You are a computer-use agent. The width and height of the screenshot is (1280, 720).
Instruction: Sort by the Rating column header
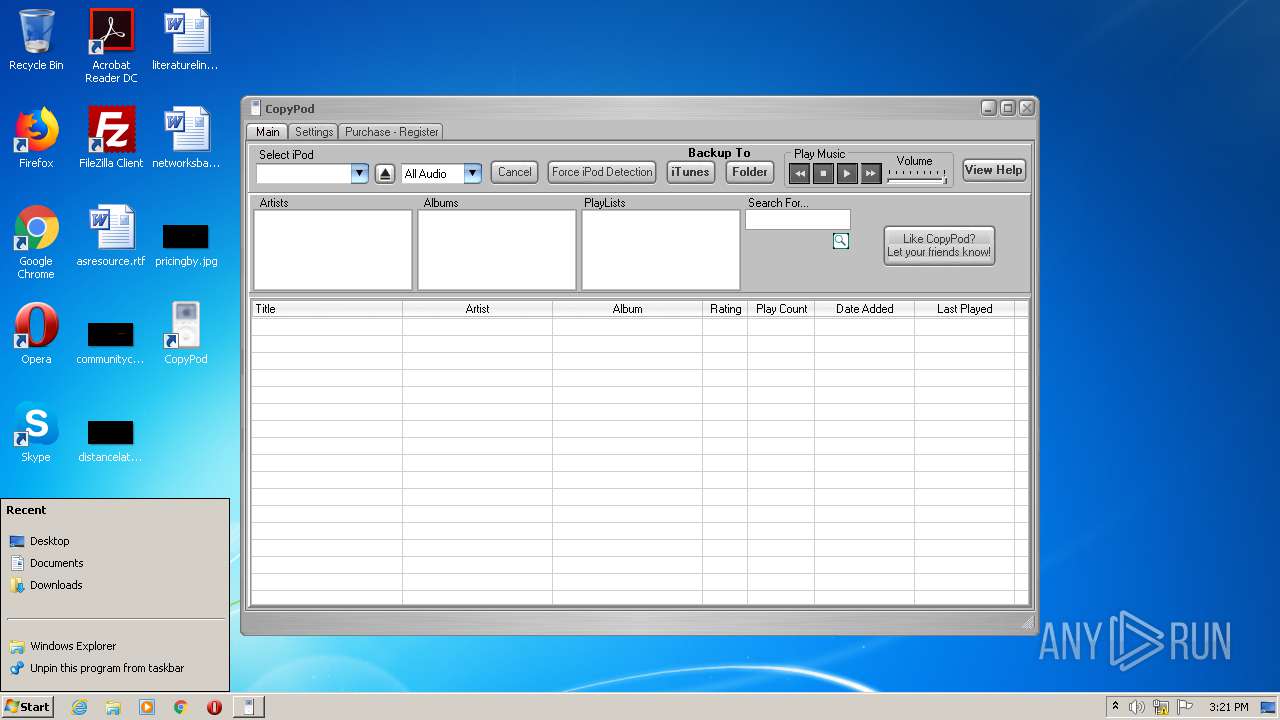click(725, 309)
